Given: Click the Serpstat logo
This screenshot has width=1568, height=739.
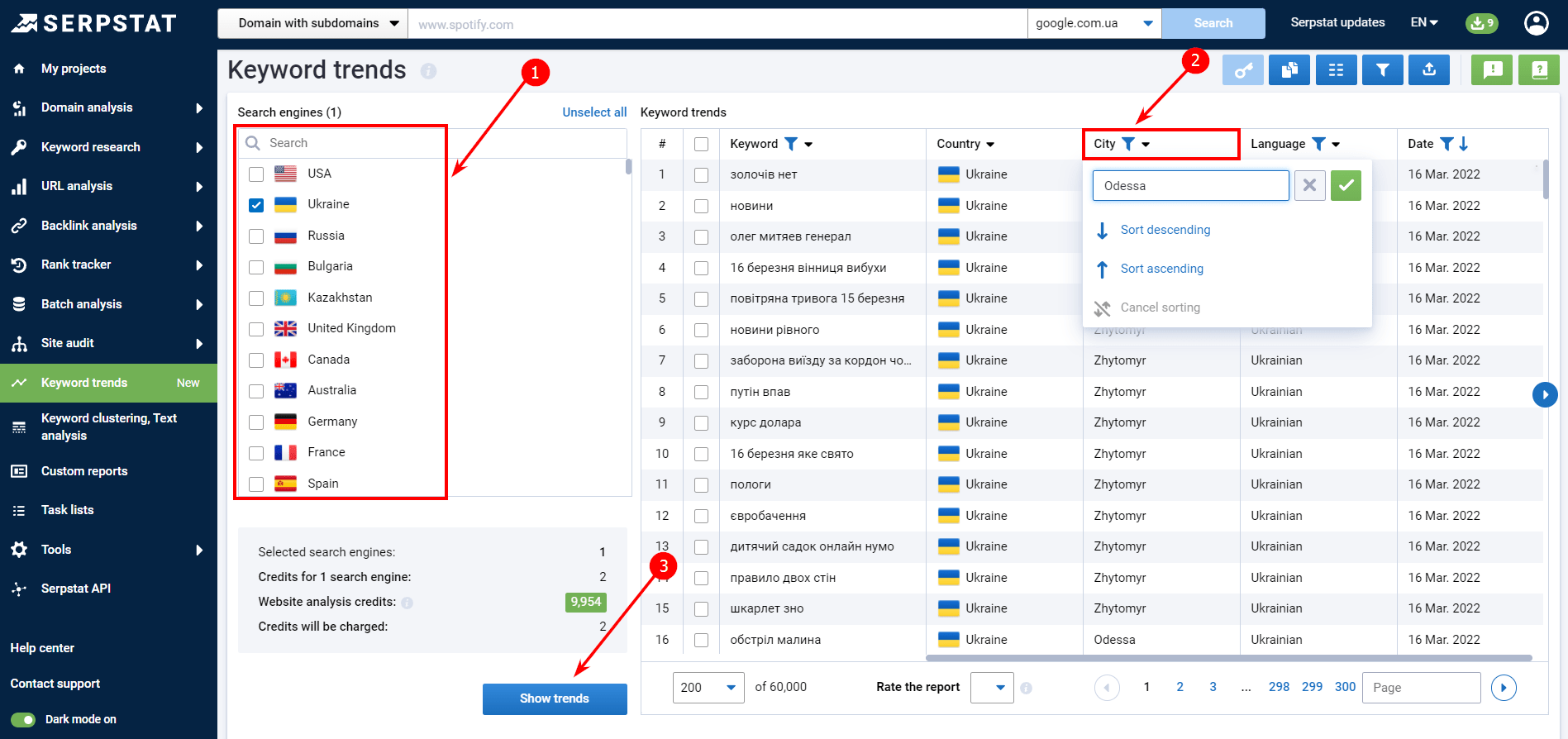Looking at the screenshot, I should (x=94, y=23).
